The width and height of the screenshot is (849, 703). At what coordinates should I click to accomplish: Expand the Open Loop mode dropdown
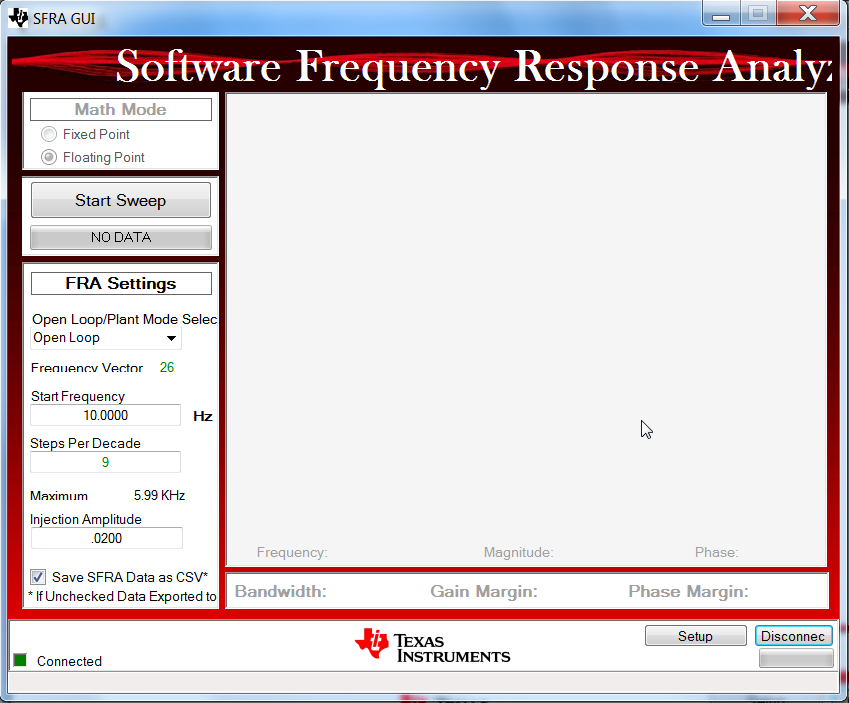pos(171,338)
